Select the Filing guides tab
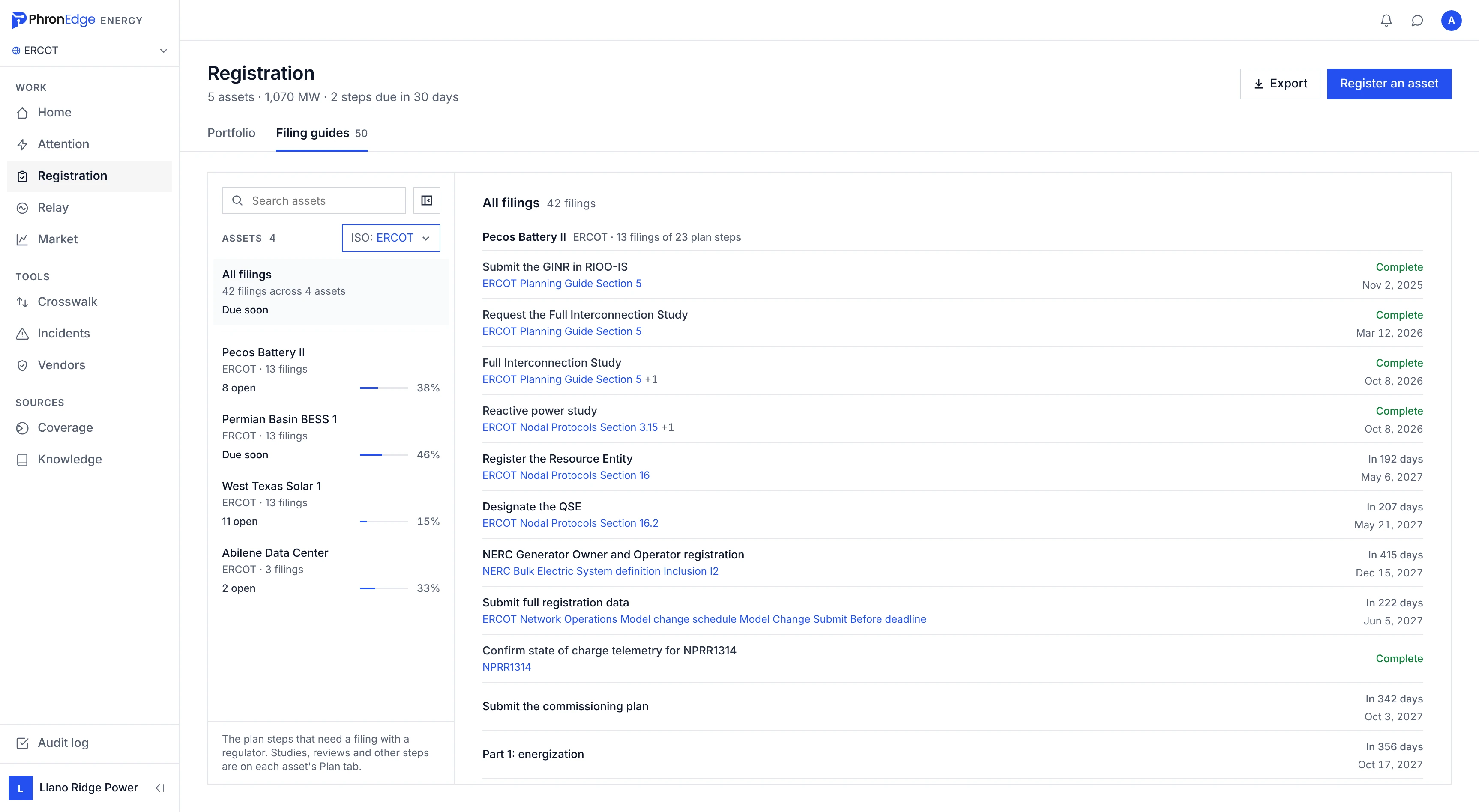Screen dimensions: 1479x812 [321, 133]
